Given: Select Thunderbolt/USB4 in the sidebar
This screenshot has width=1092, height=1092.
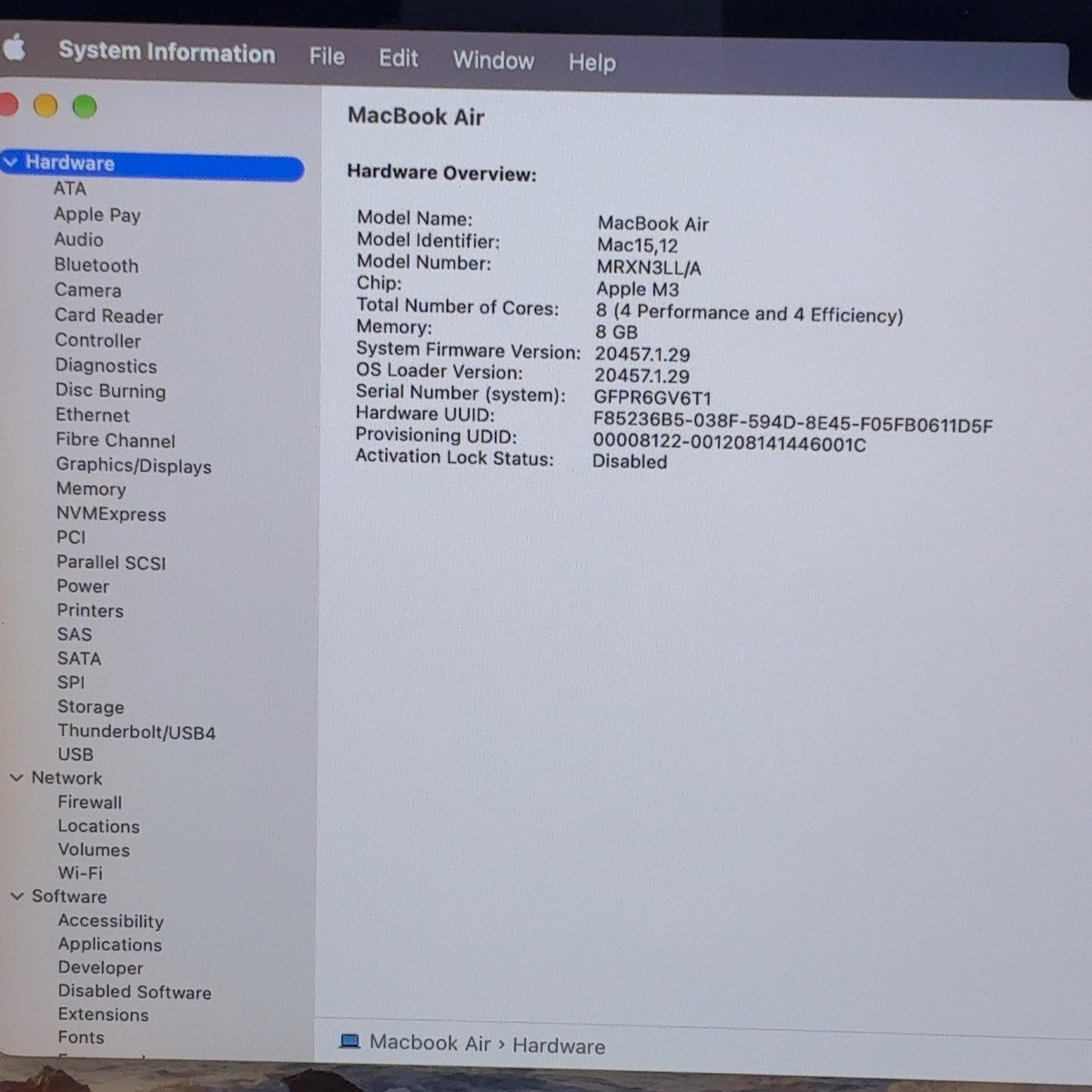Looking at the screenshot, I should (136, 732).
